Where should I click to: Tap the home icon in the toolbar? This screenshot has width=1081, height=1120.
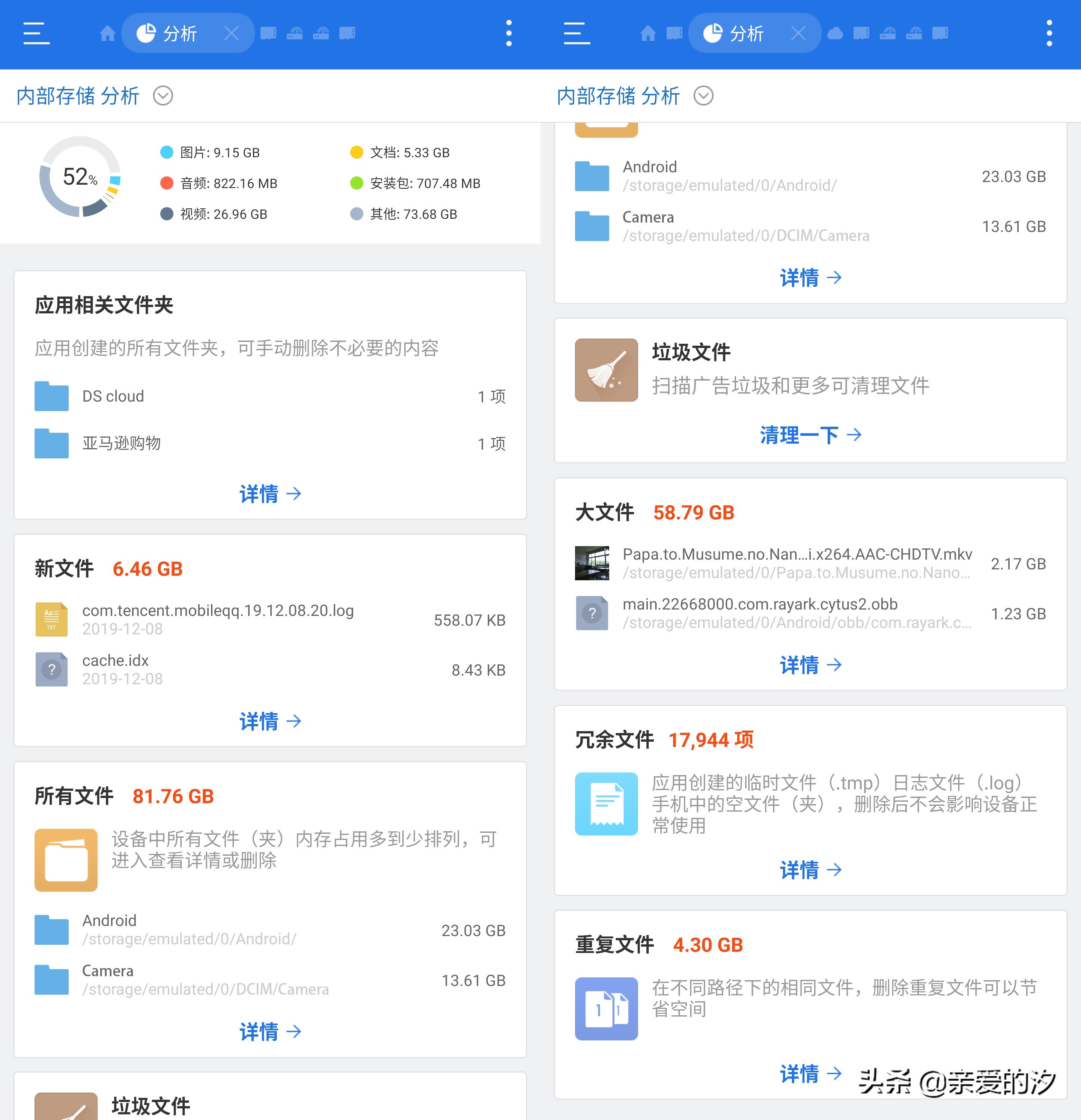108,33
